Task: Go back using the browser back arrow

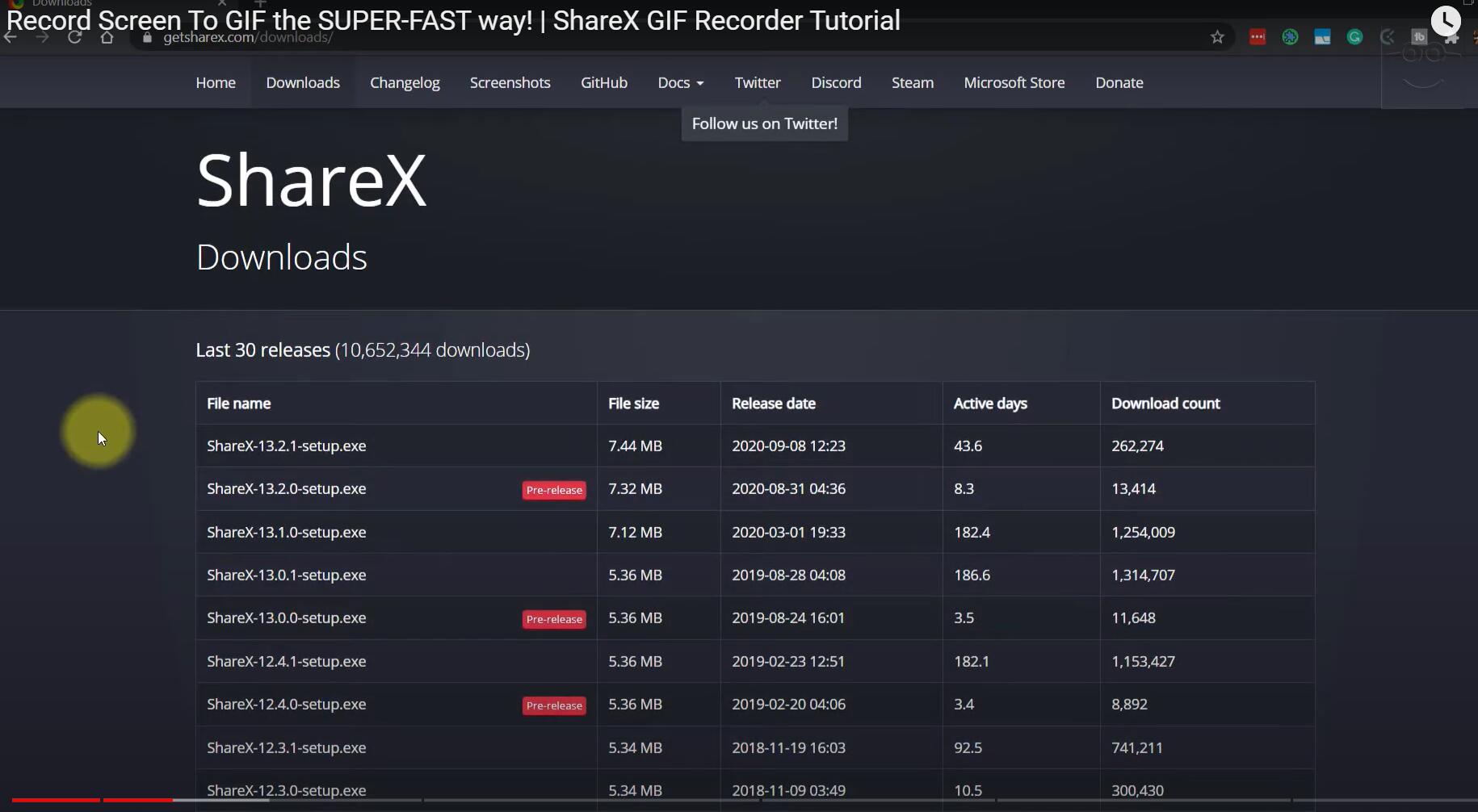Action: [10, 37]
